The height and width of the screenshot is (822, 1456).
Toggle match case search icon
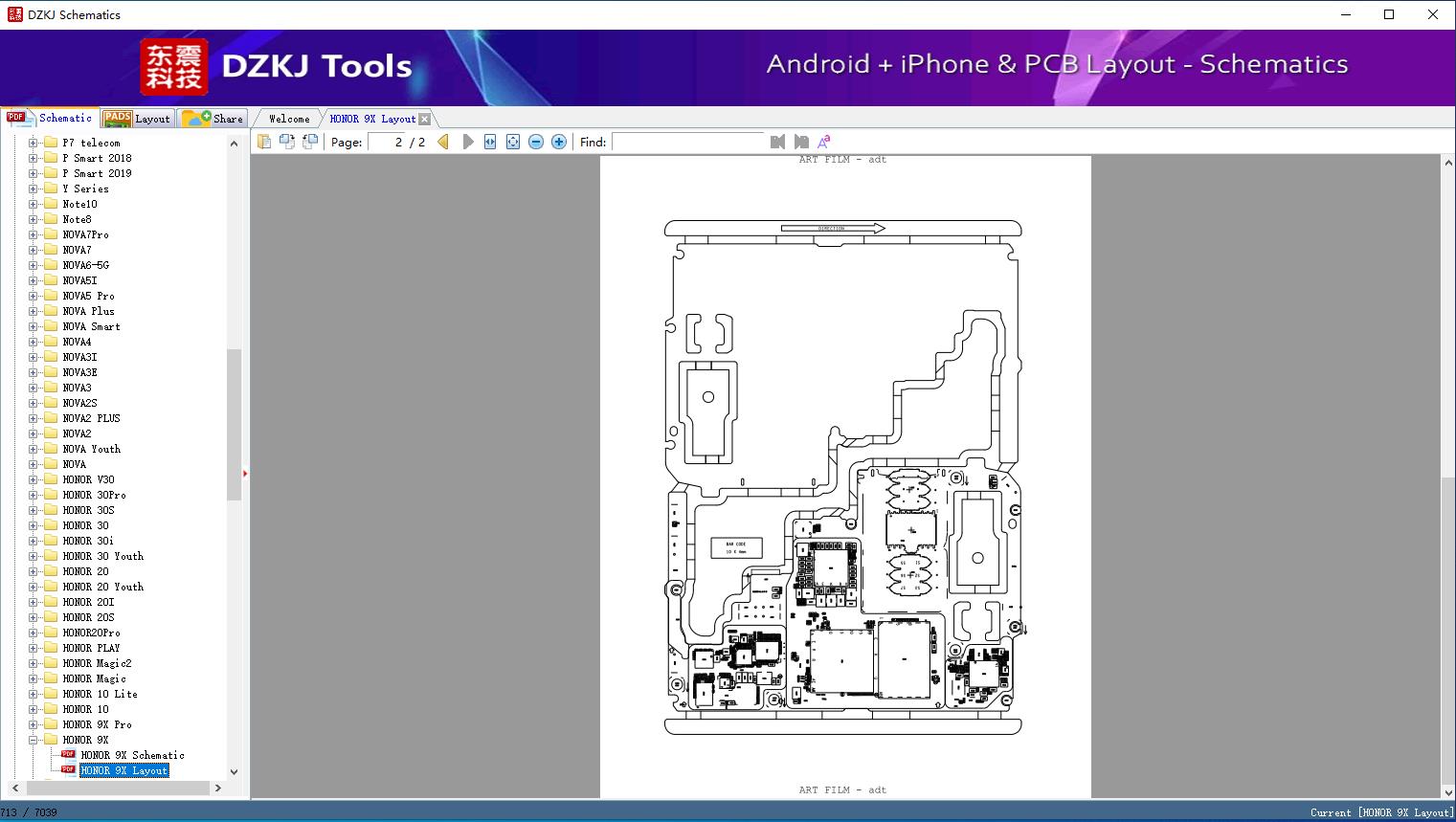(x=823, y=142)
